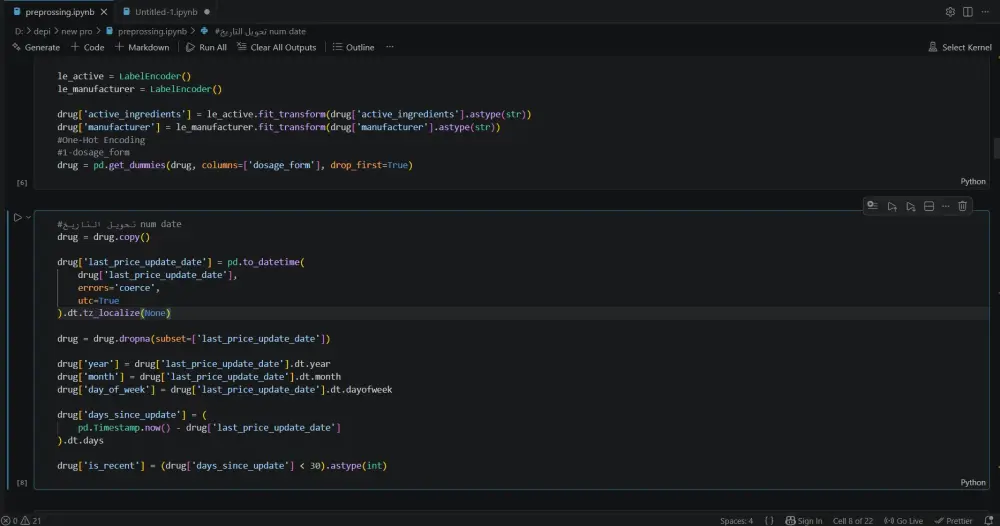Switch to the Untitled-1.ipynb tab

[x=166, y=11]
